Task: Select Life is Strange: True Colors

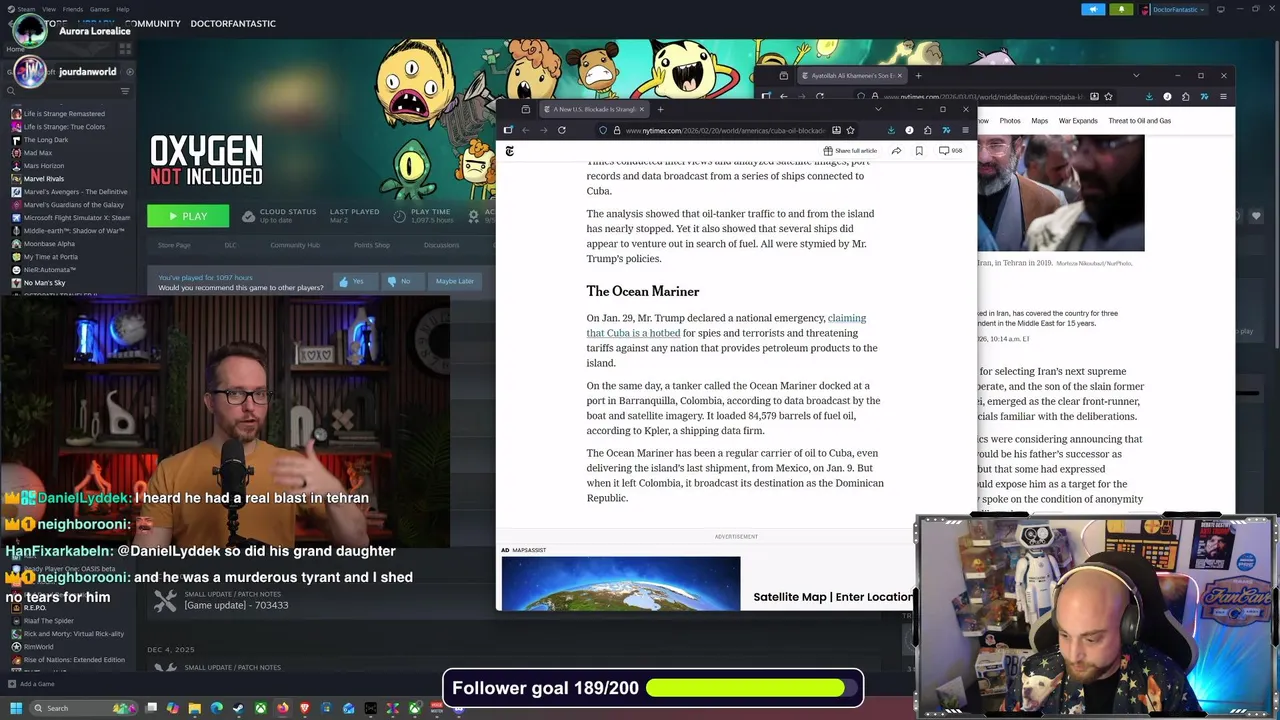Action: click(x=64, y=127)
